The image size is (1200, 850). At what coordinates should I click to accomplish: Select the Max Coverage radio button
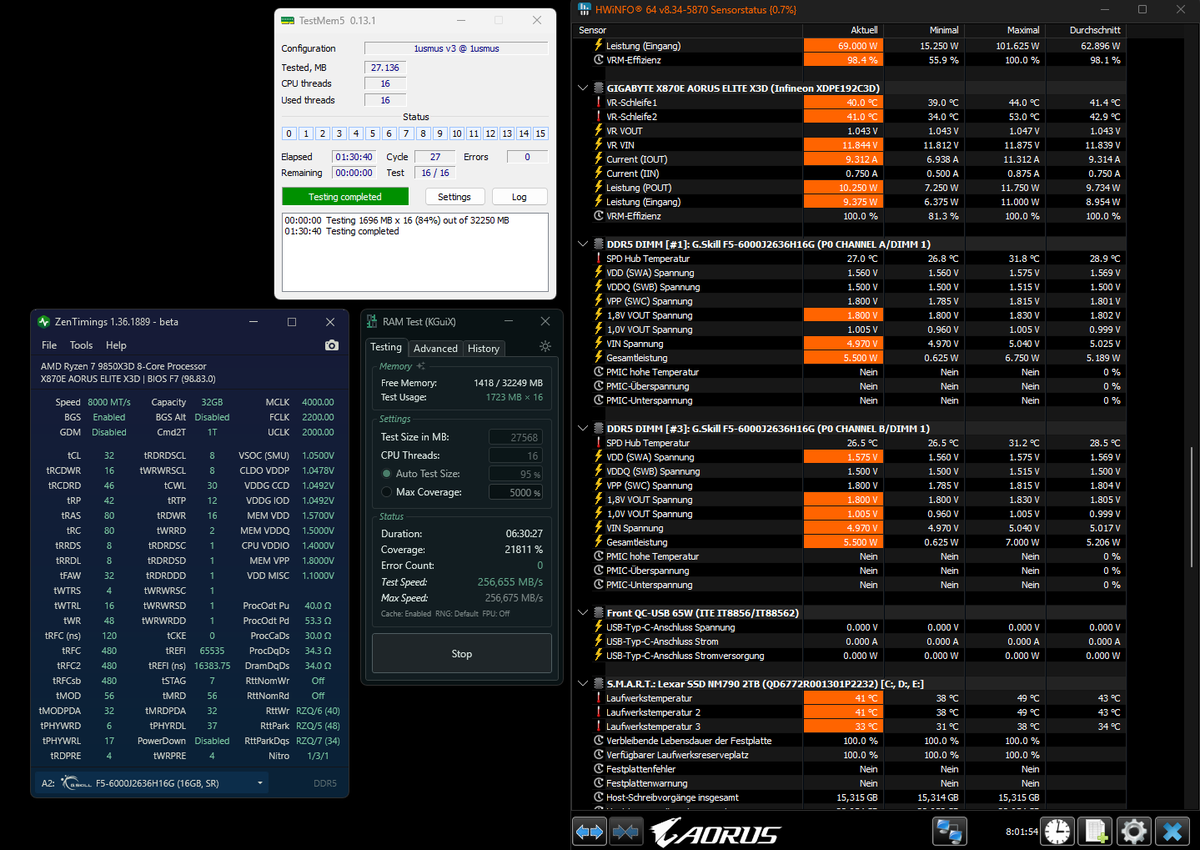coord(387,492)
